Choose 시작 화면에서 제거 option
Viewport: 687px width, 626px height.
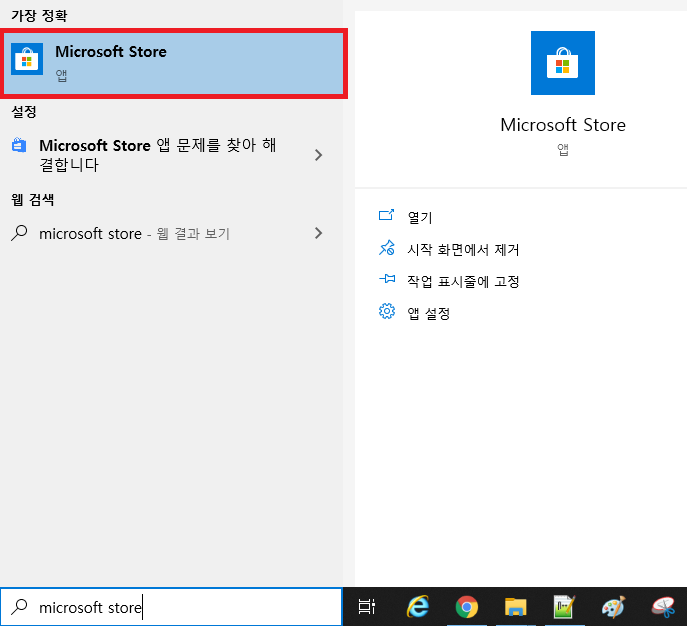click(x=463, y=250)
